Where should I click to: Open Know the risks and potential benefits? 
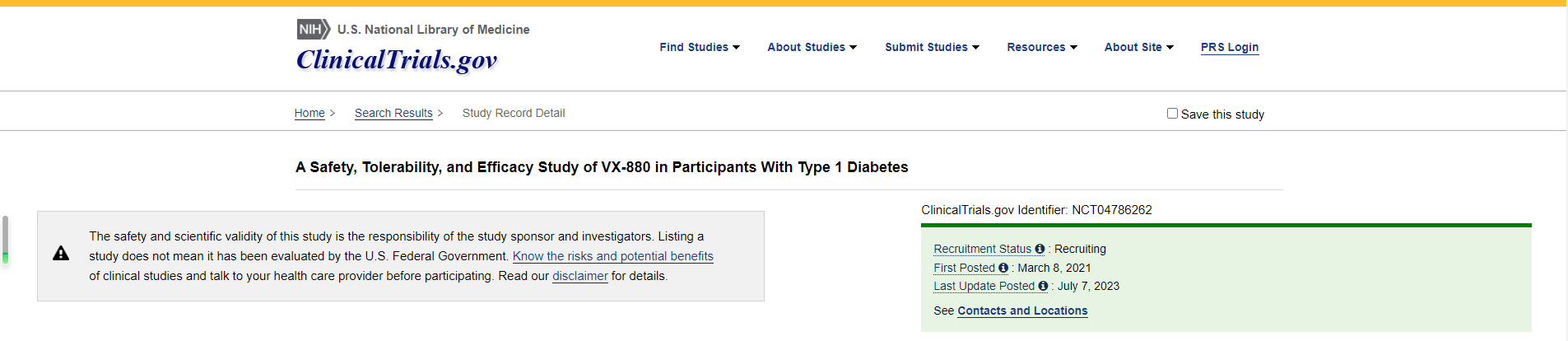612,256
